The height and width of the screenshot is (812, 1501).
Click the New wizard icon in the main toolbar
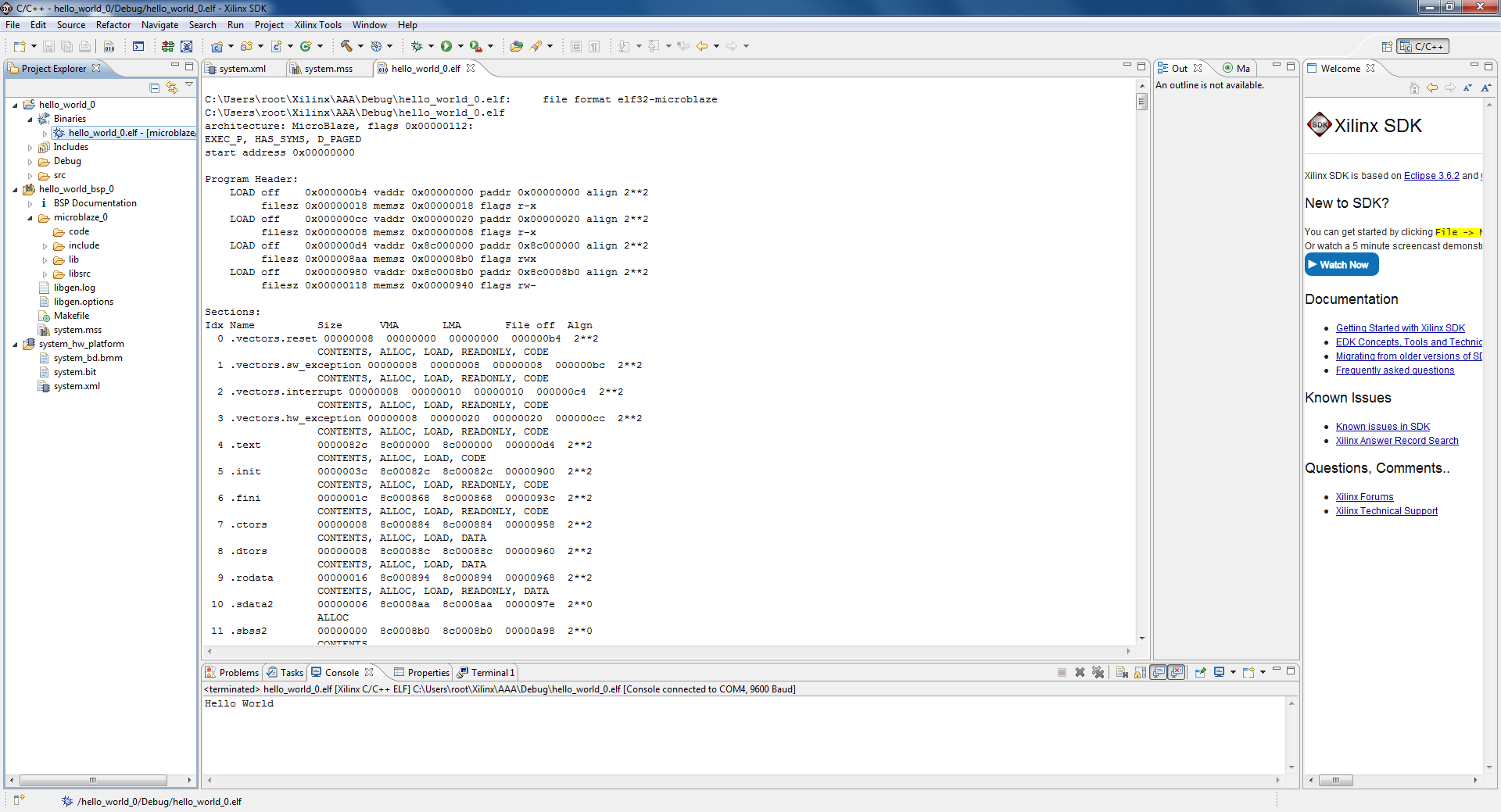click(20, 46)
